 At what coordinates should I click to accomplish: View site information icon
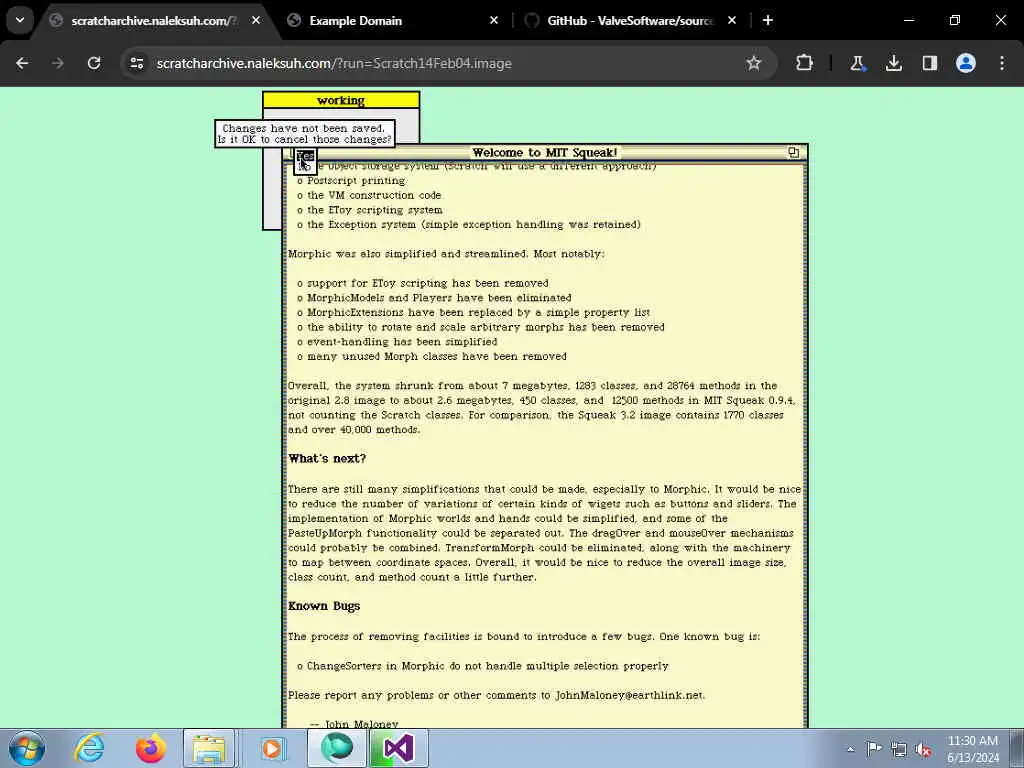point(137,63)
